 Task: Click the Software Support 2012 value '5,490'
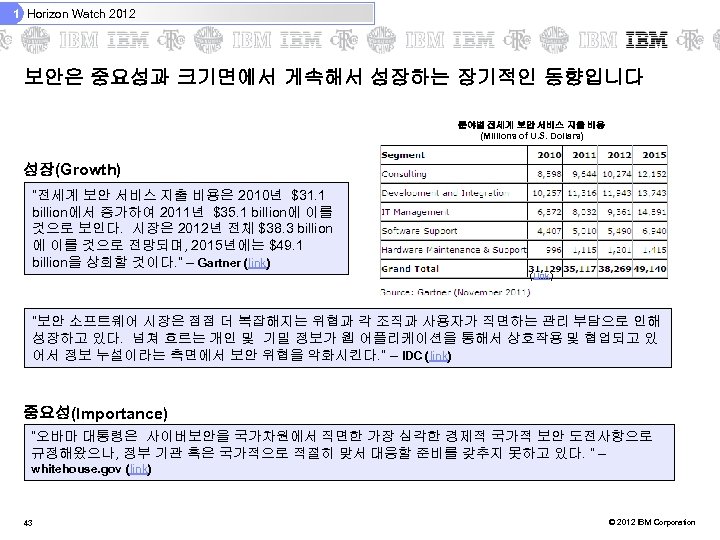coord(619,231)
